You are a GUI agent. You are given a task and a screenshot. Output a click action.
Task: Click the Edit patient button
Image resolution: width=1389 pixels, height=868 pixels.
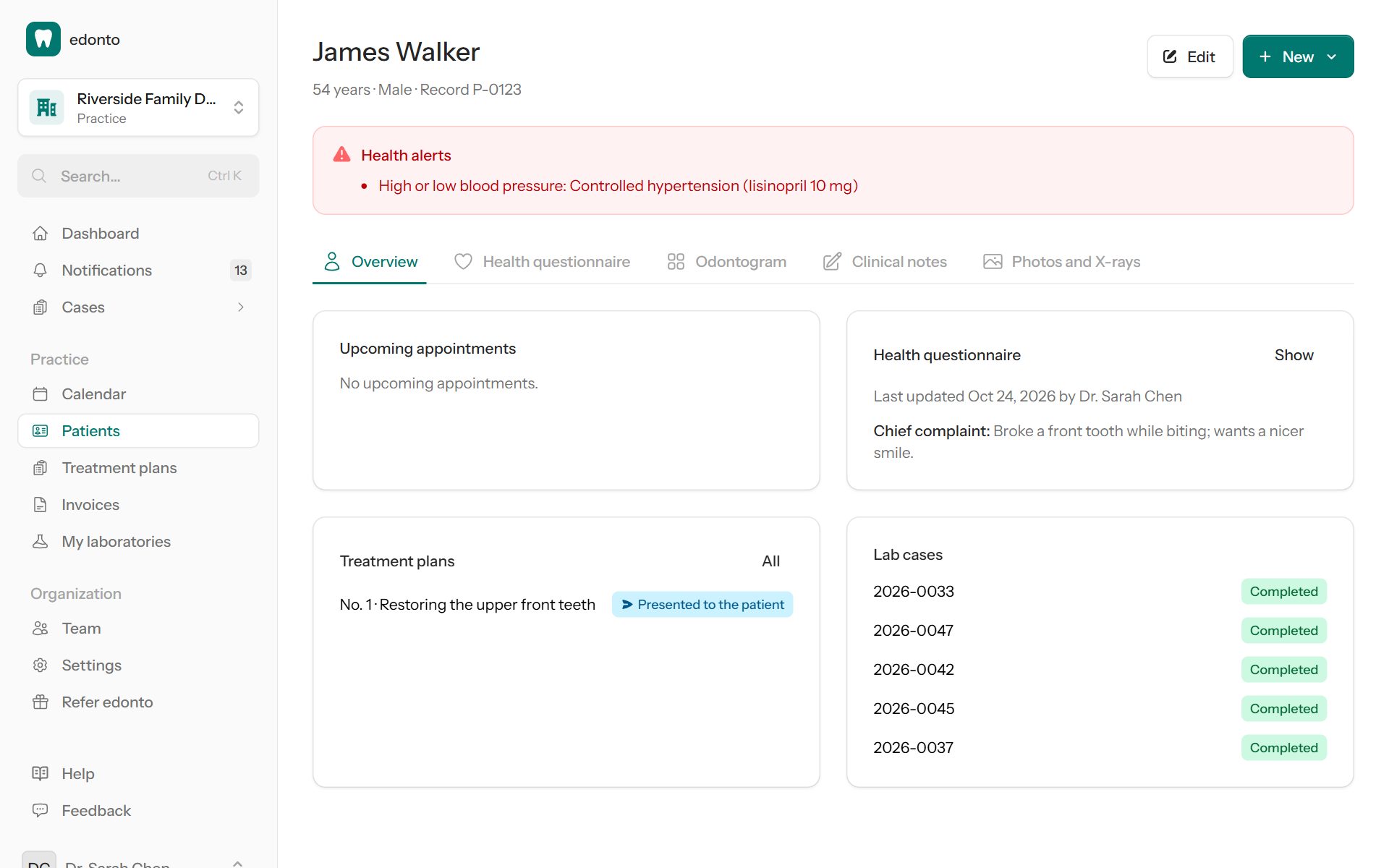click(1190, 56)
